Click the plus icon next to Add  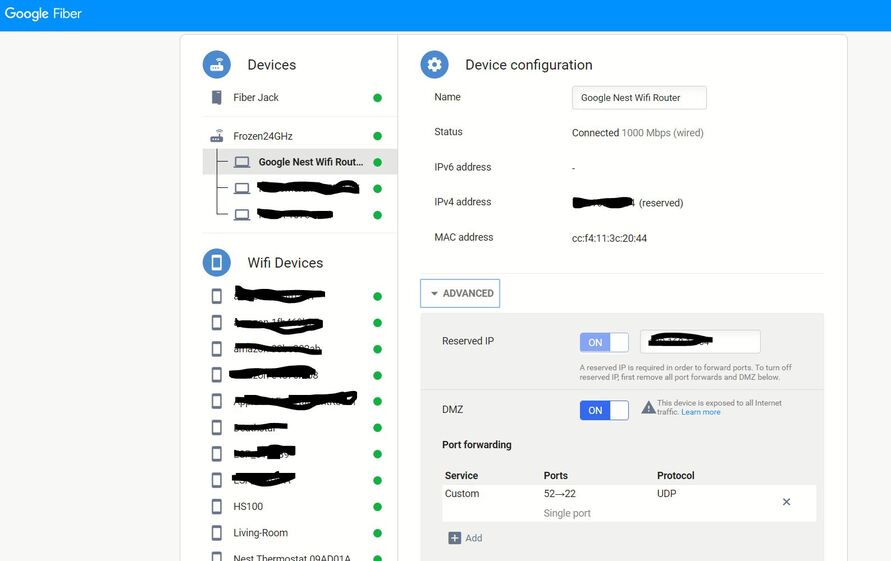click(455, 538)
